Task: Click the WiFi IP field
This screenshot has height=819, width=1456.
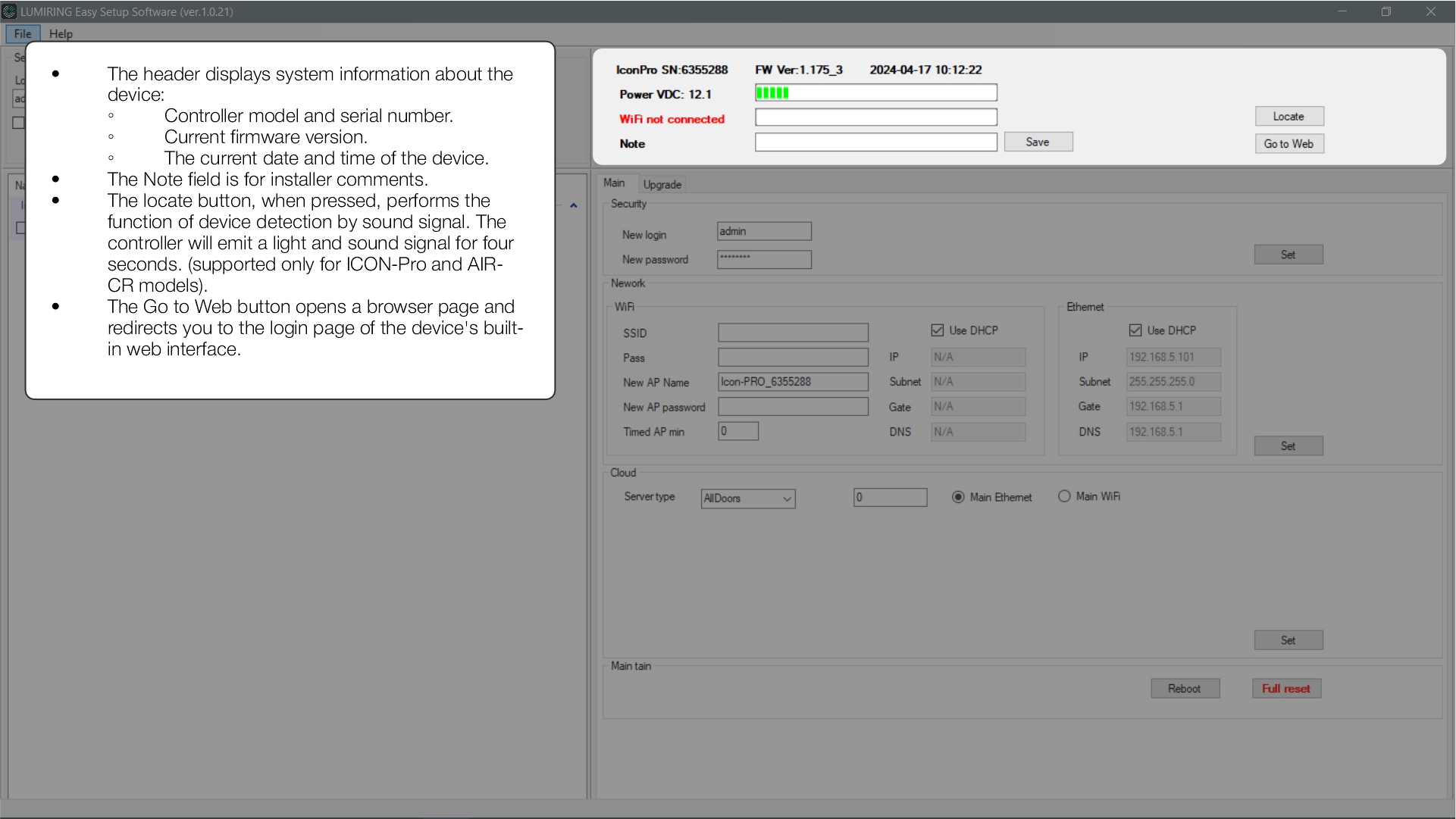Action: coord(978,357)
